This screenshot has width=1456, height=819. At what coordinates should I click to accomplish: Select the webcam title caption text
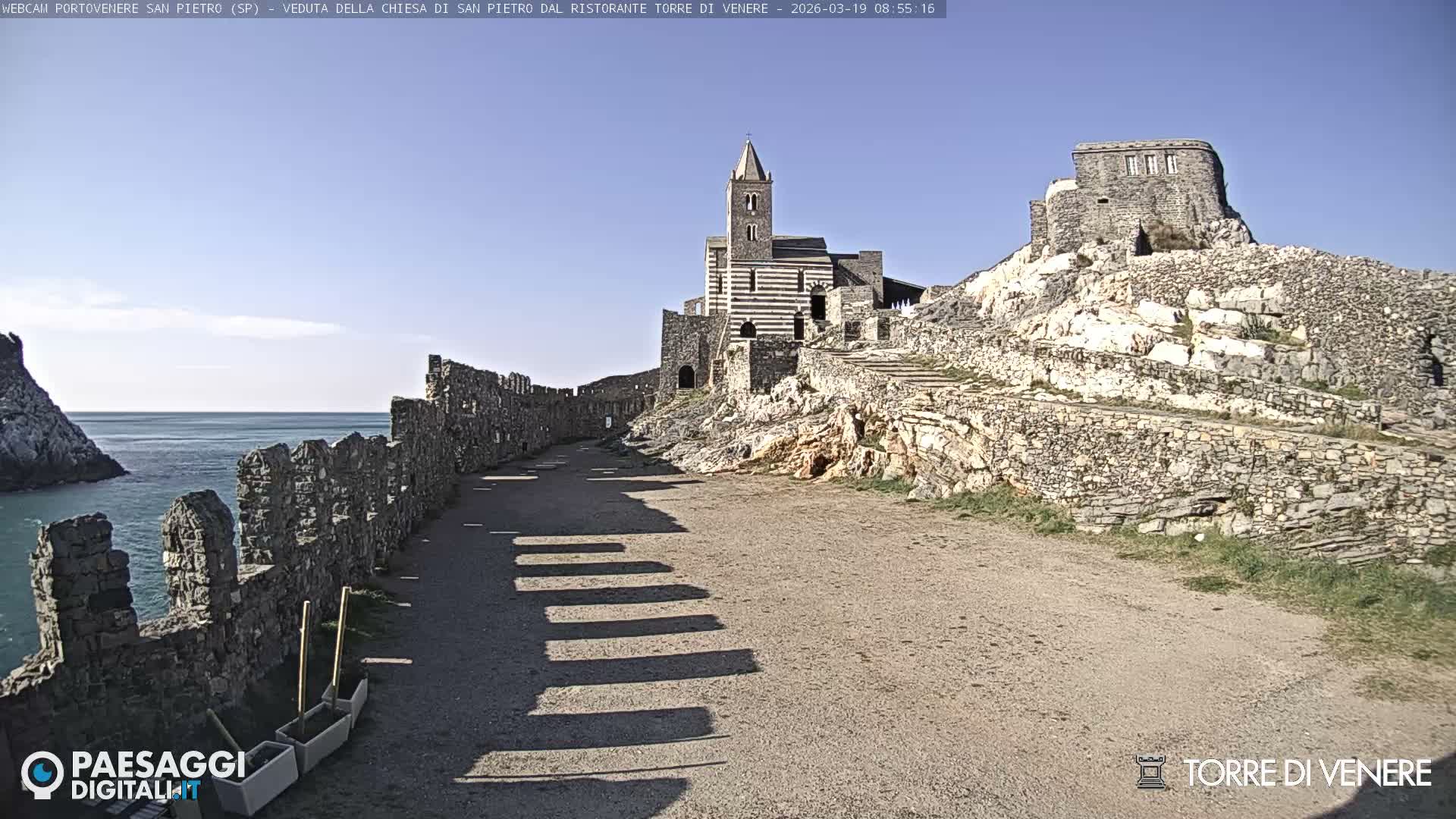pos(385,8)
